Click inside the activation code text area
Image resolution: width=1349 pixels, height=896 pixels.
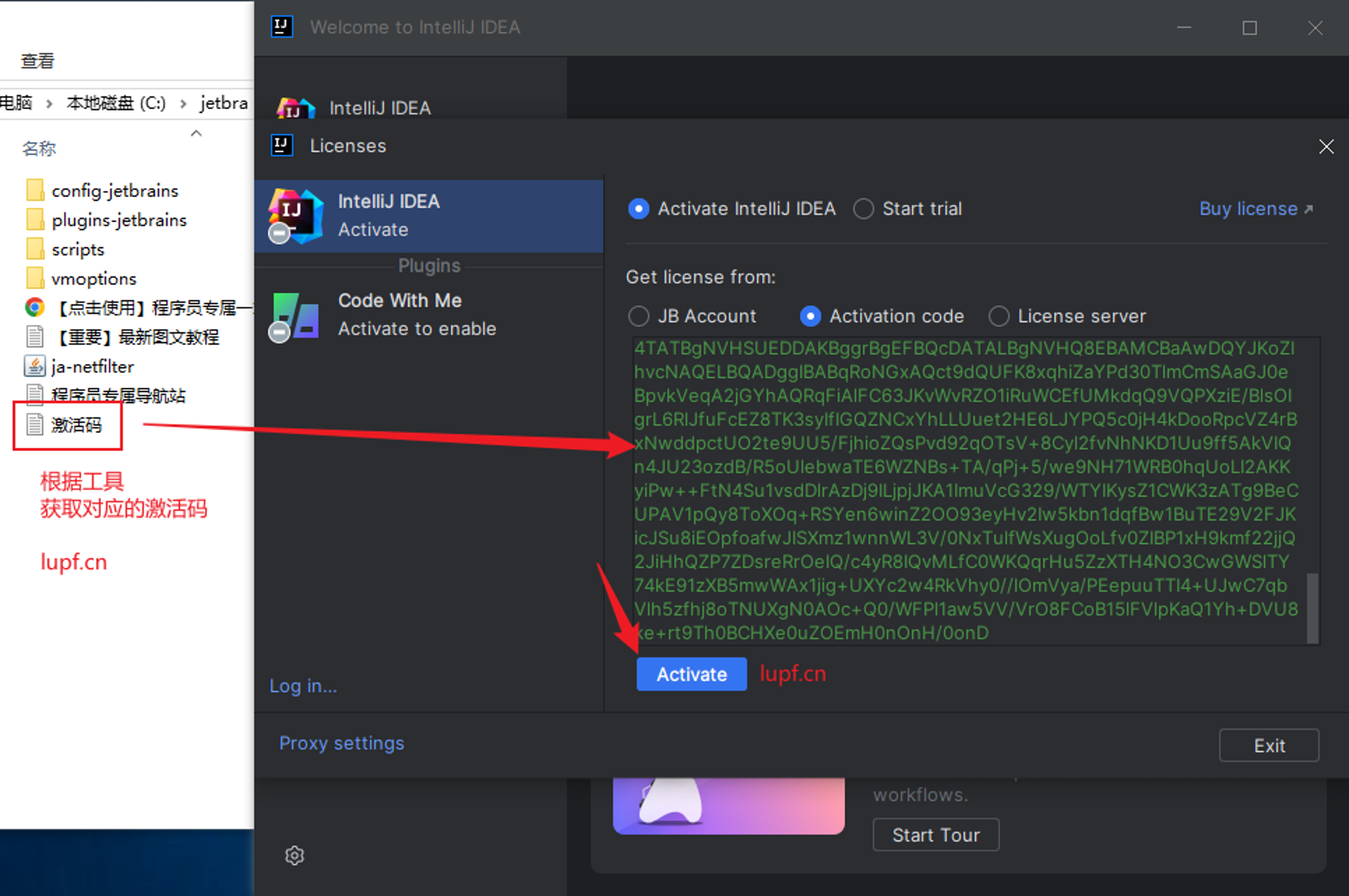965,491
